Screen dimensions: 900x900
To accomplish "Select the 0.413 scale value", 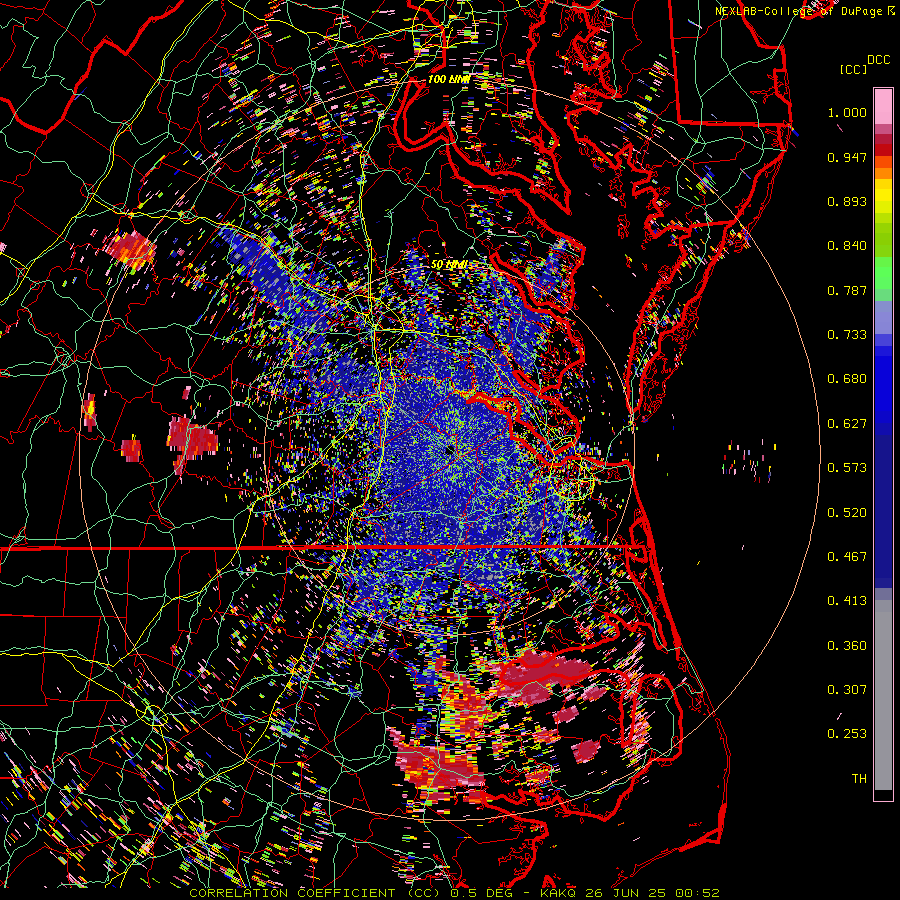I will point(847,601).
